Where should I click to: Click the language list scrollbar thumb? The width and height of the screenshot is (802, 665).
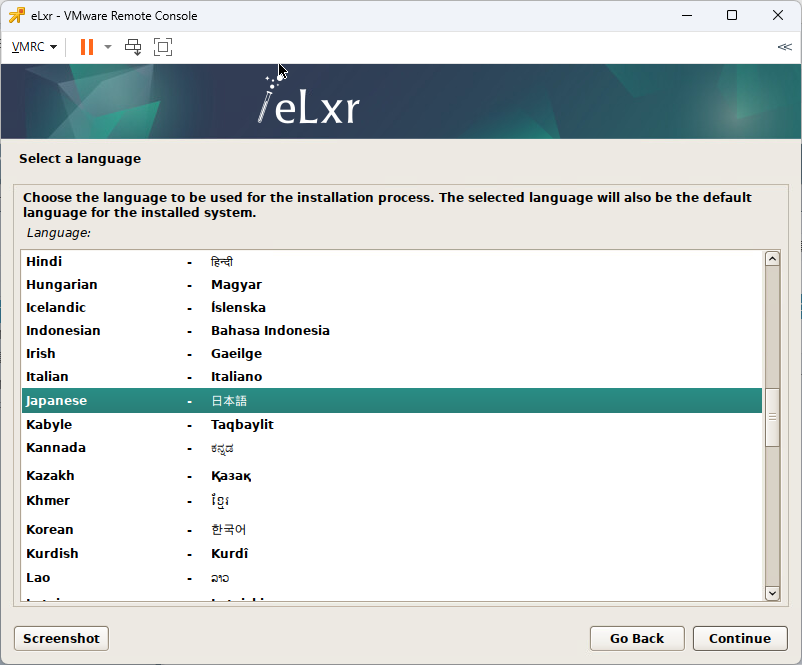[x=772, y=417]
